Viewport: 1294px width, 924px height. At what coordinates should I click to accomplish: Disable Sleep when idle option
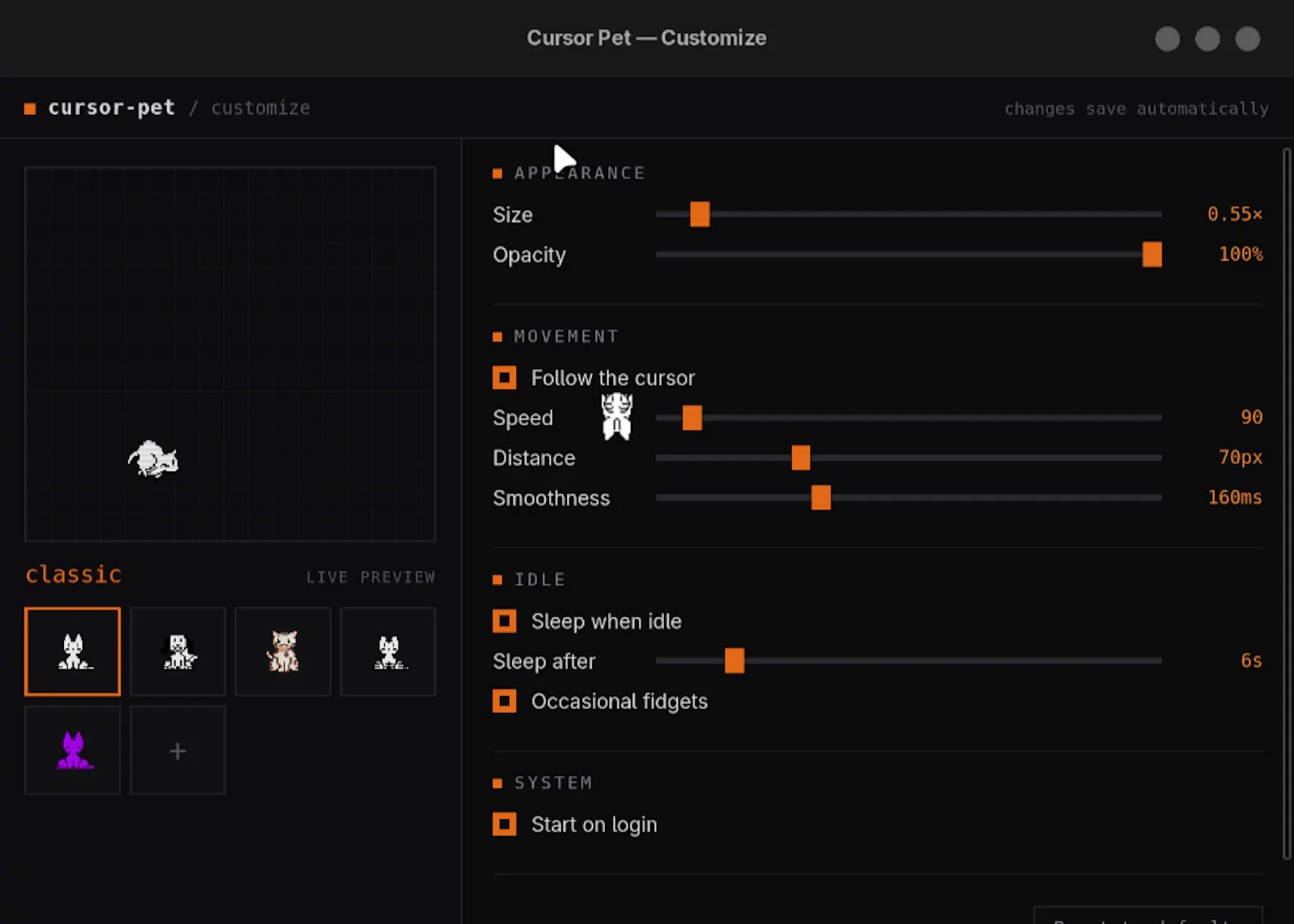pos(505,621)
